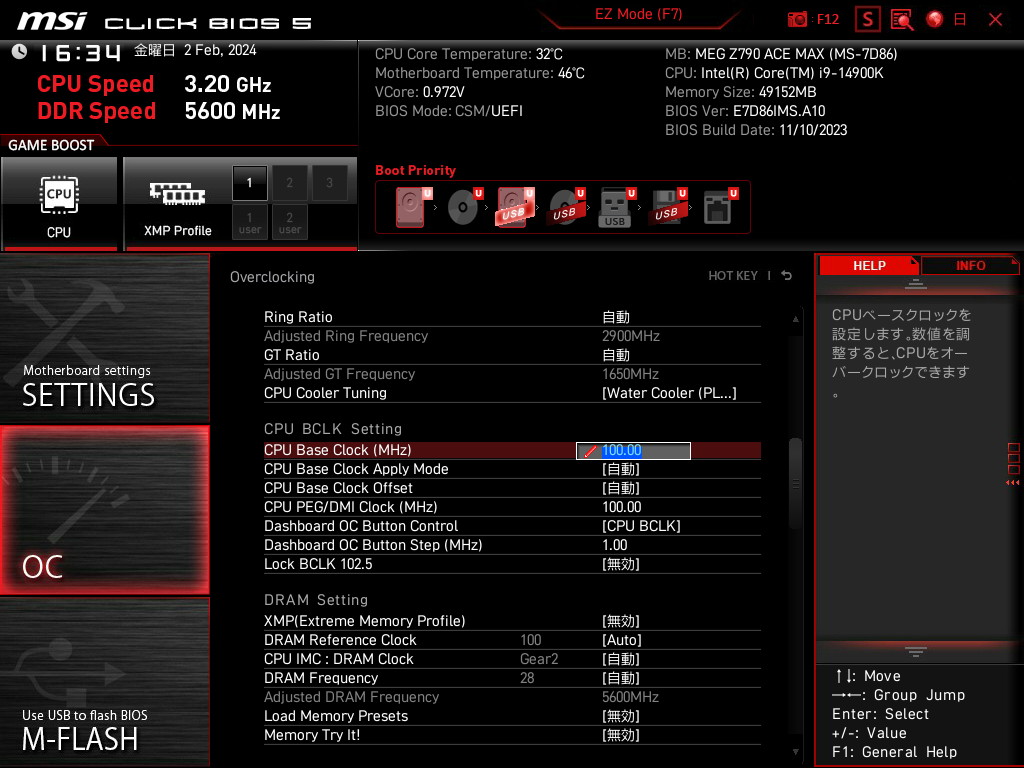Click the back arrow next to HOT KEY
Screen dimensions: 1024x768
[787, 276]
